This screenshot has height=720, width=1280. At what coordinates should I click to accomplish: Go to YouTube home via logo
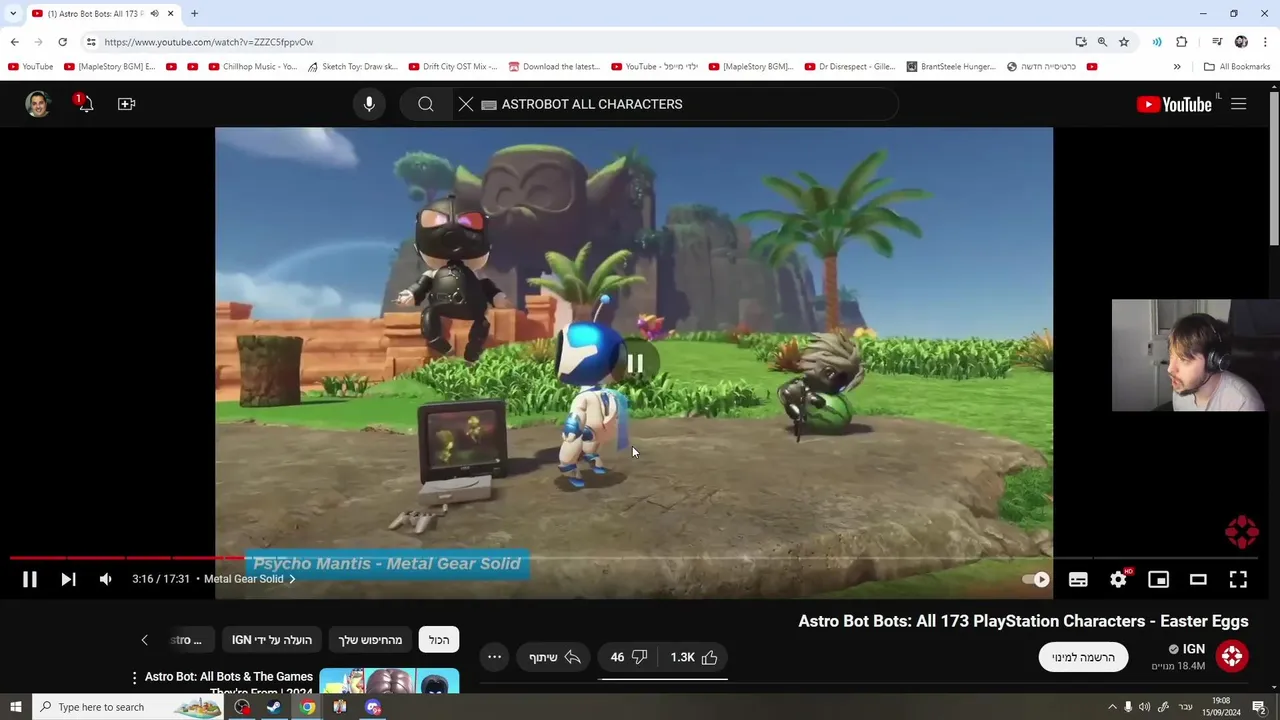click(1174, 104)
